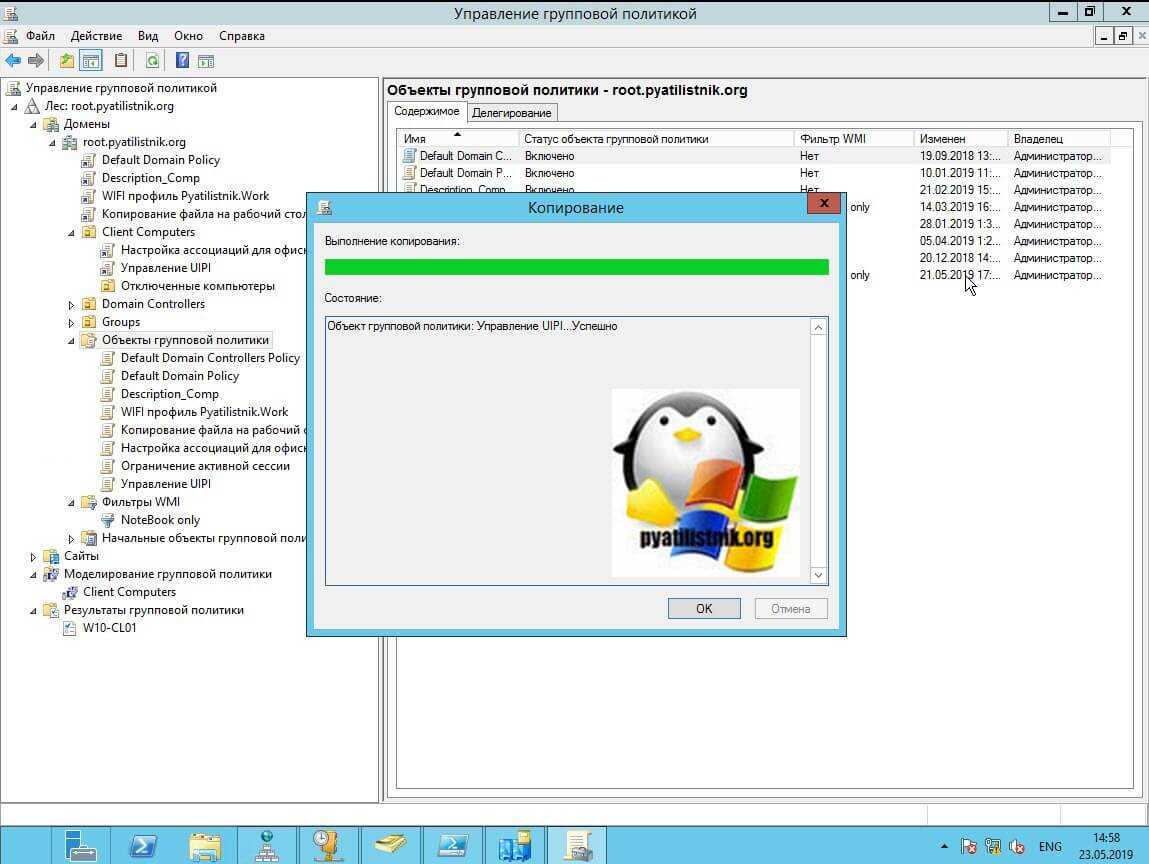
Task: Open File Explorer from the taskbar
Action: click(205, 845)
